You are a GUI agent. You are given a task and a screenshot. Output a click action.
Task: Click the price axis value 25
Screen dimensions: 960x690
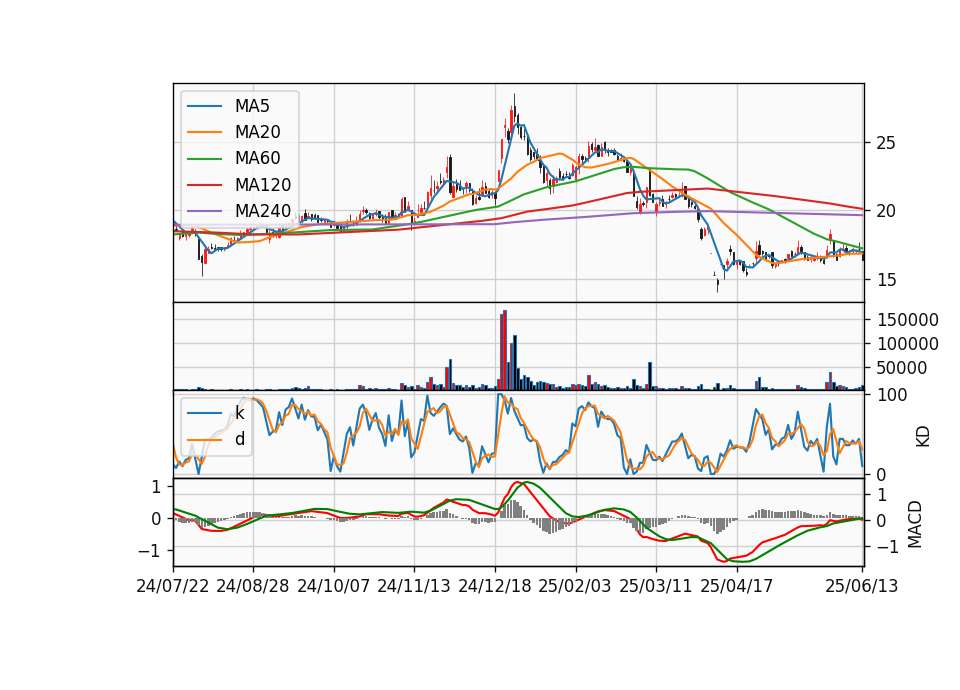[x=886, y=143]
